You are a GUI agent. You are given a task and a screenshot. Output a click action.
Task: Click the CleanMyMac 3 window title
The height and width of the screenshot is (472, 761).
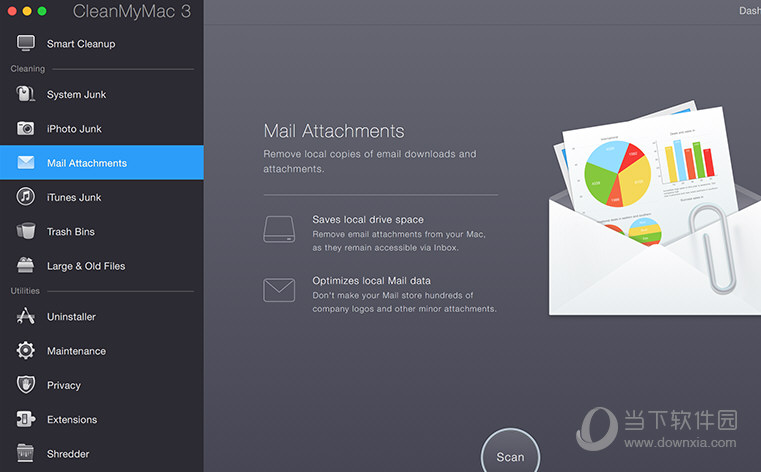(x=132, y=11)
